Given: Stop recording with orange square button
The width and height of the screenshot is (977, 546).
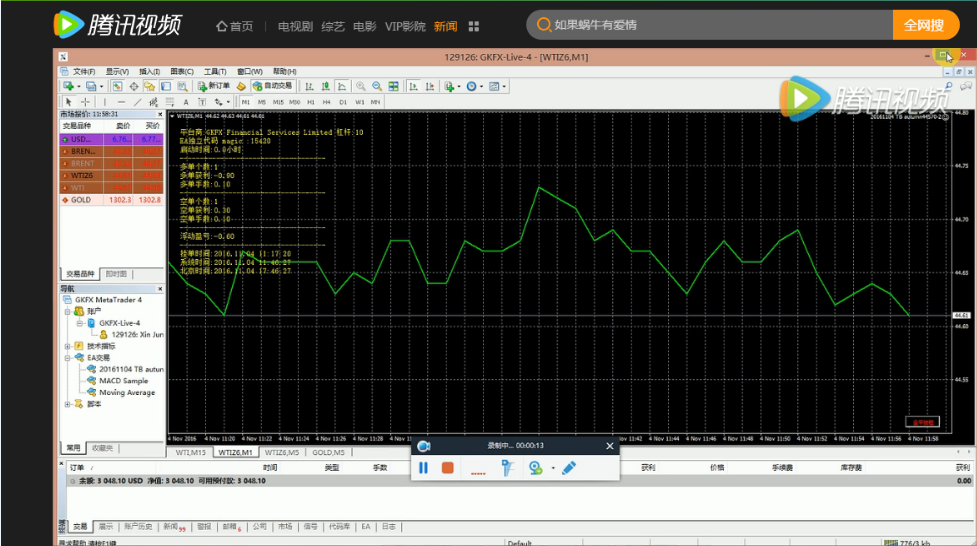Looking at the screenshot, I should [447, 467].
